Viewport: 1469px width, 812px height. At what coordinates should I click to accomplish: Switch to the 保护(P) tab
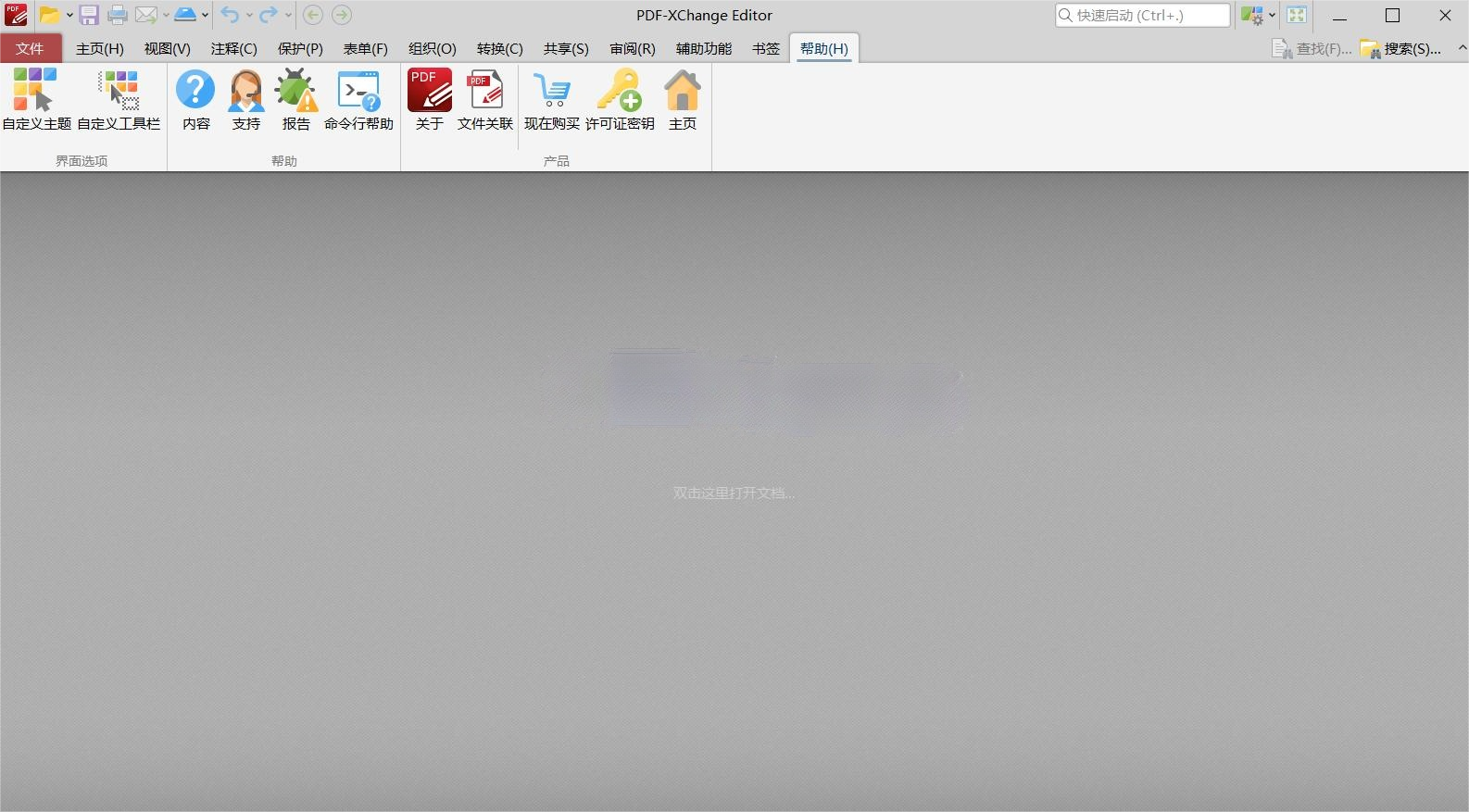click(x=300, y=49)
